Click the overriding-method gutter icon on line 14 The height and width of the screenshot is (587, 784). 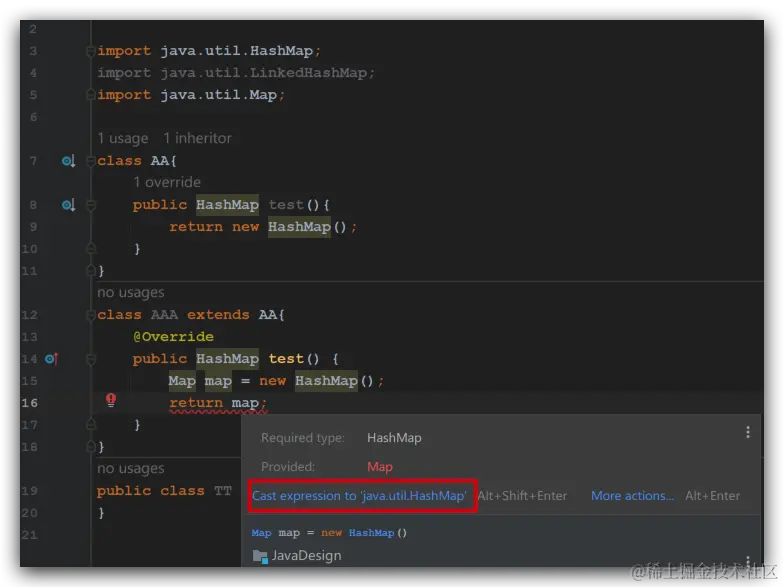click(52, 358)
